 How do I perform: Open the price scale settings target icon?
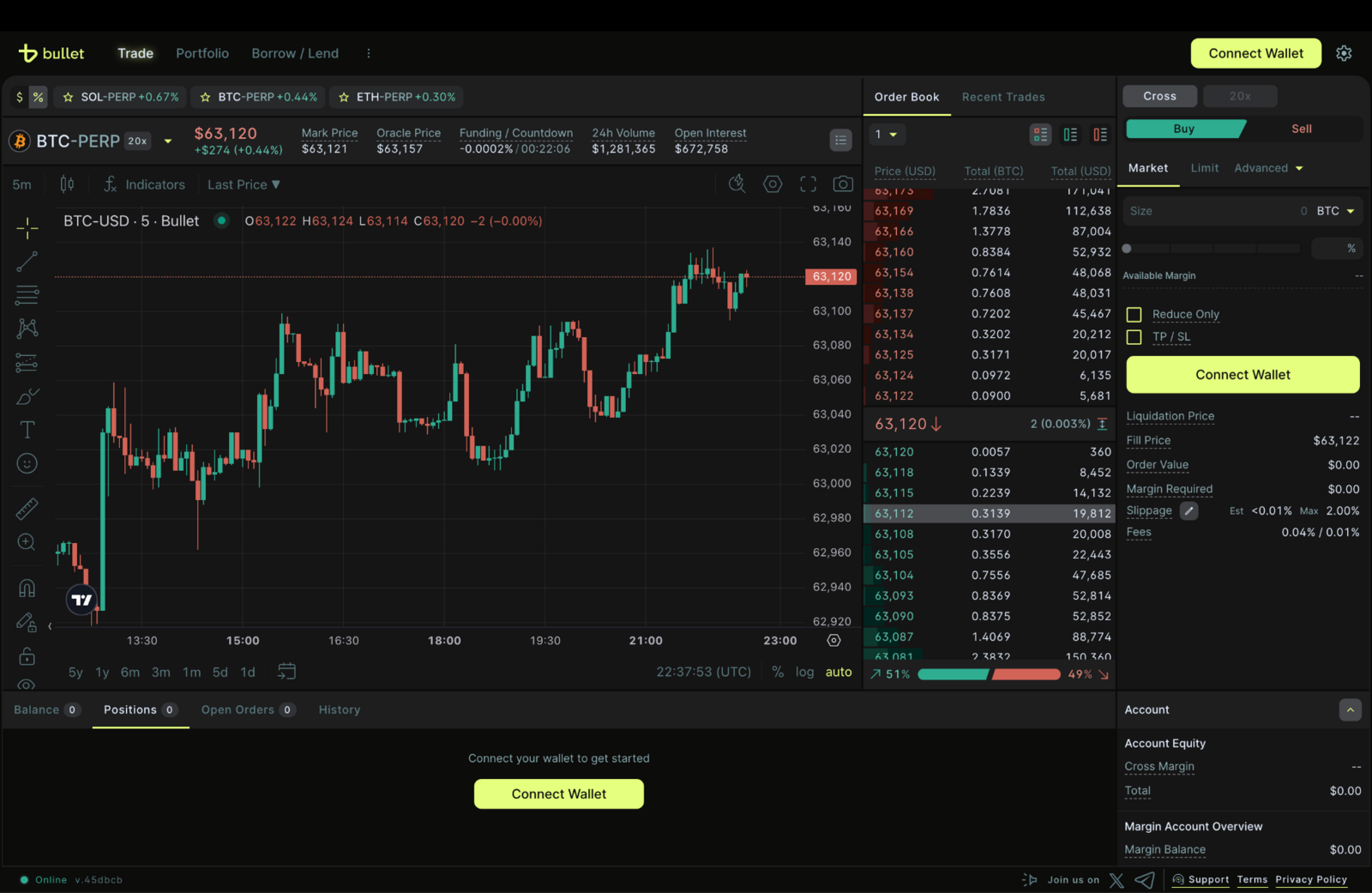tap(833, 641)
